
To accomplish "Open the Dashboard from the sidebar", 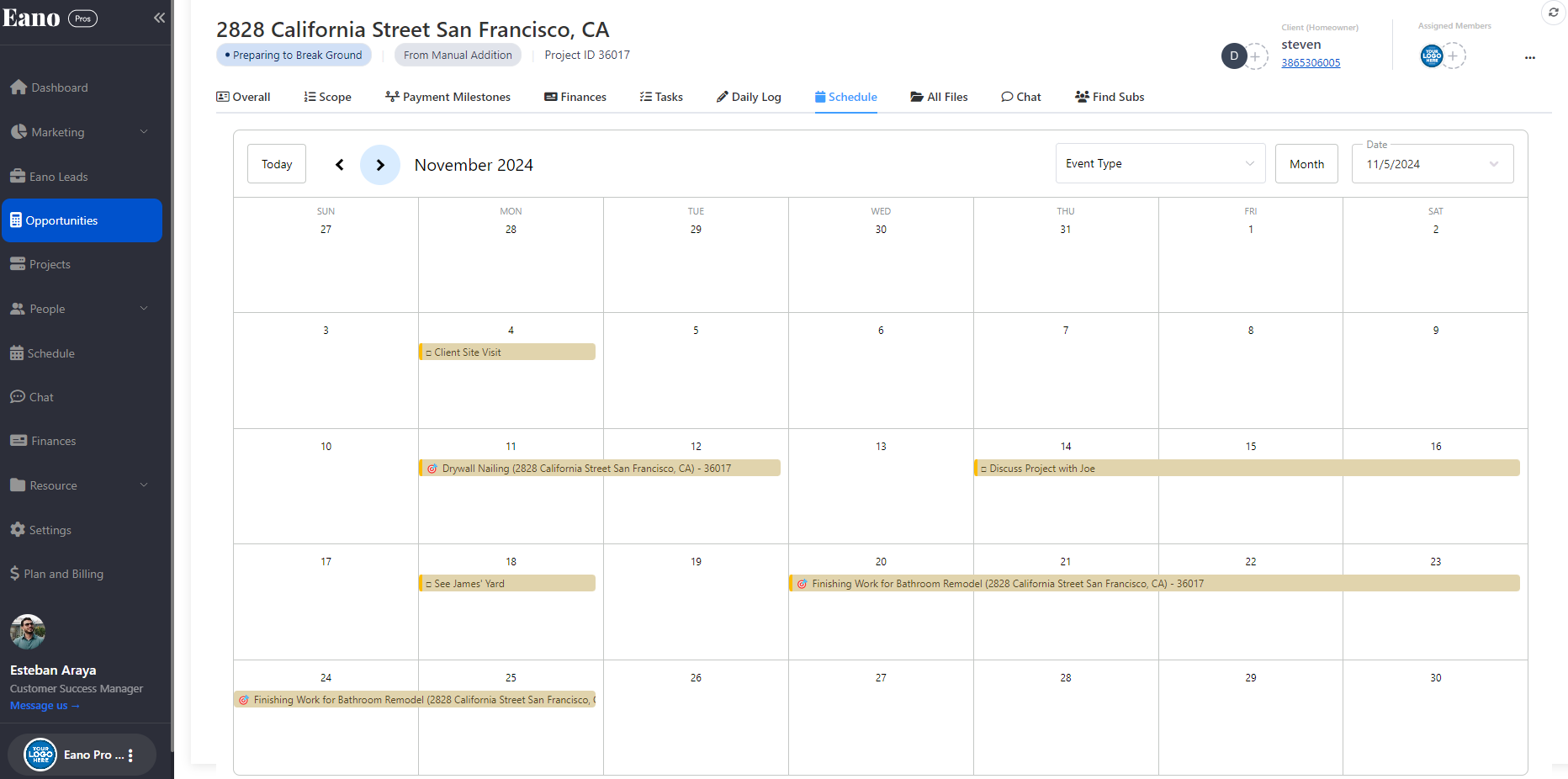I will tap(59, 87).
